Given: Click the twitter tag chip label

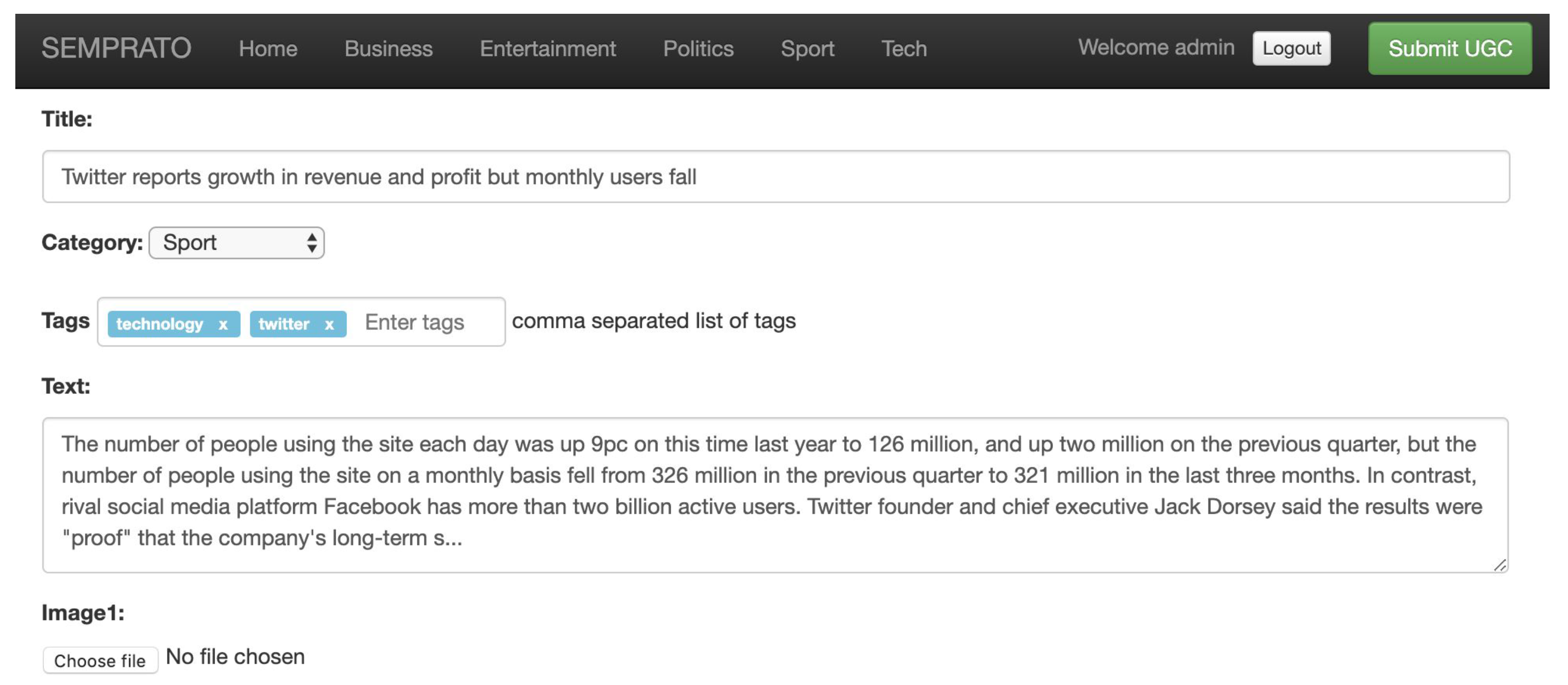Looking at the screenshot, I should pyautogui.click(x=284, y=324).
